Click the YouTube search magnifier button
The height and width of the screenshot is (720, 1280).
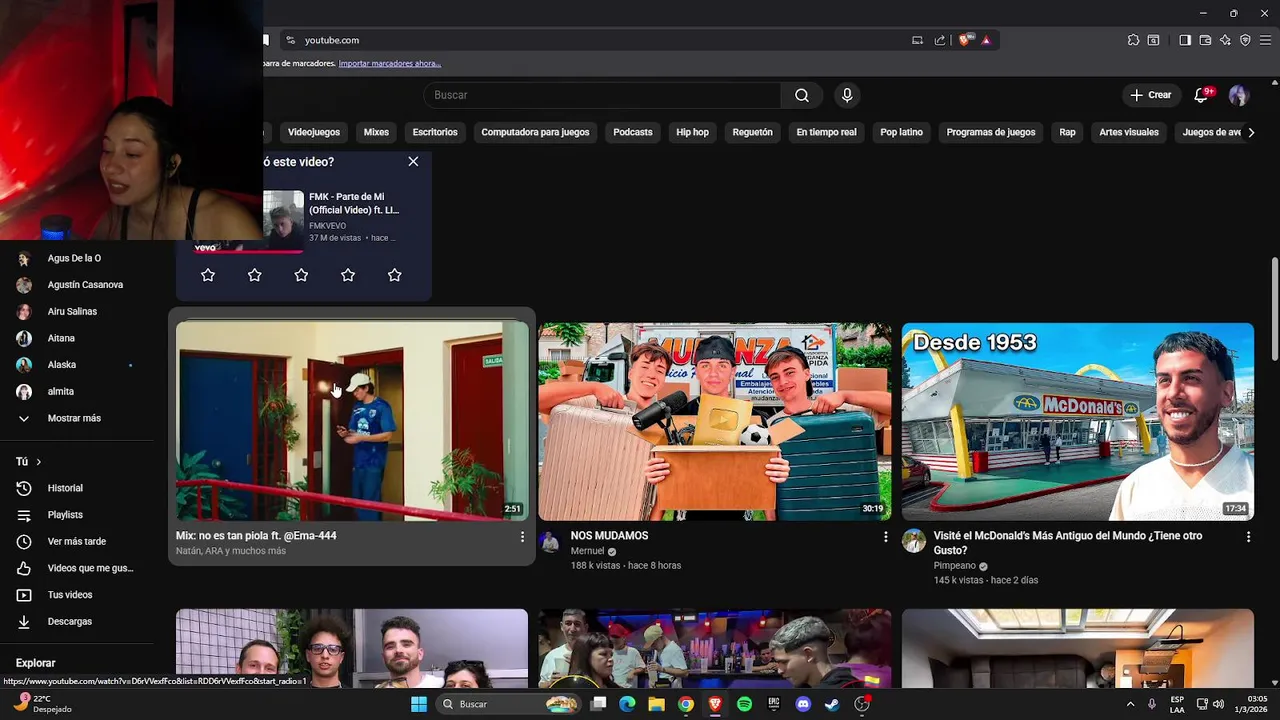(x=802, y=95)
